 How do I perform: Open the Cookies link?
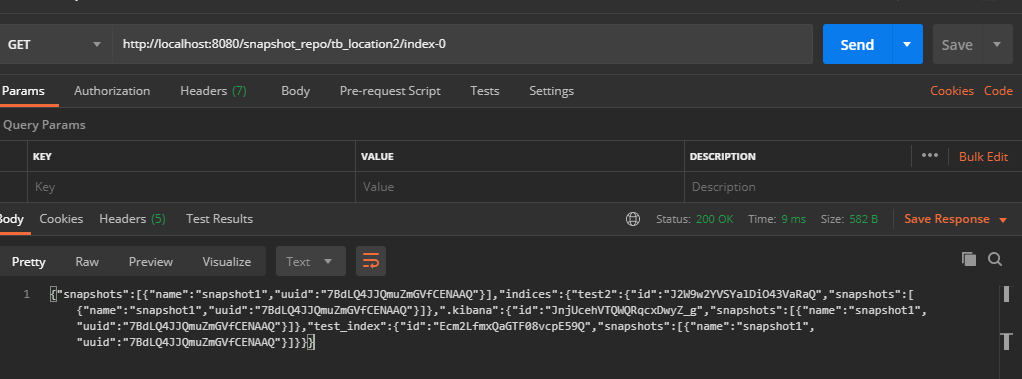point(952,91)
